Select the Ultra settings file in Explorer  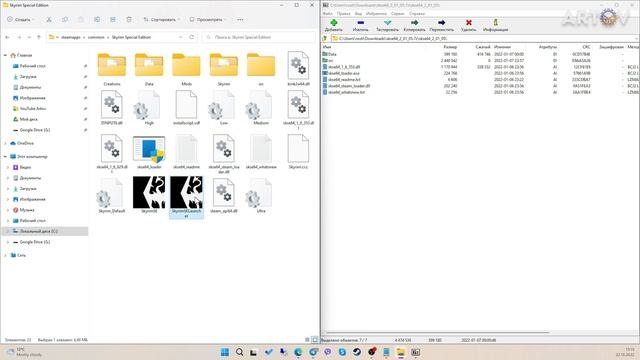tap(261, 195)
